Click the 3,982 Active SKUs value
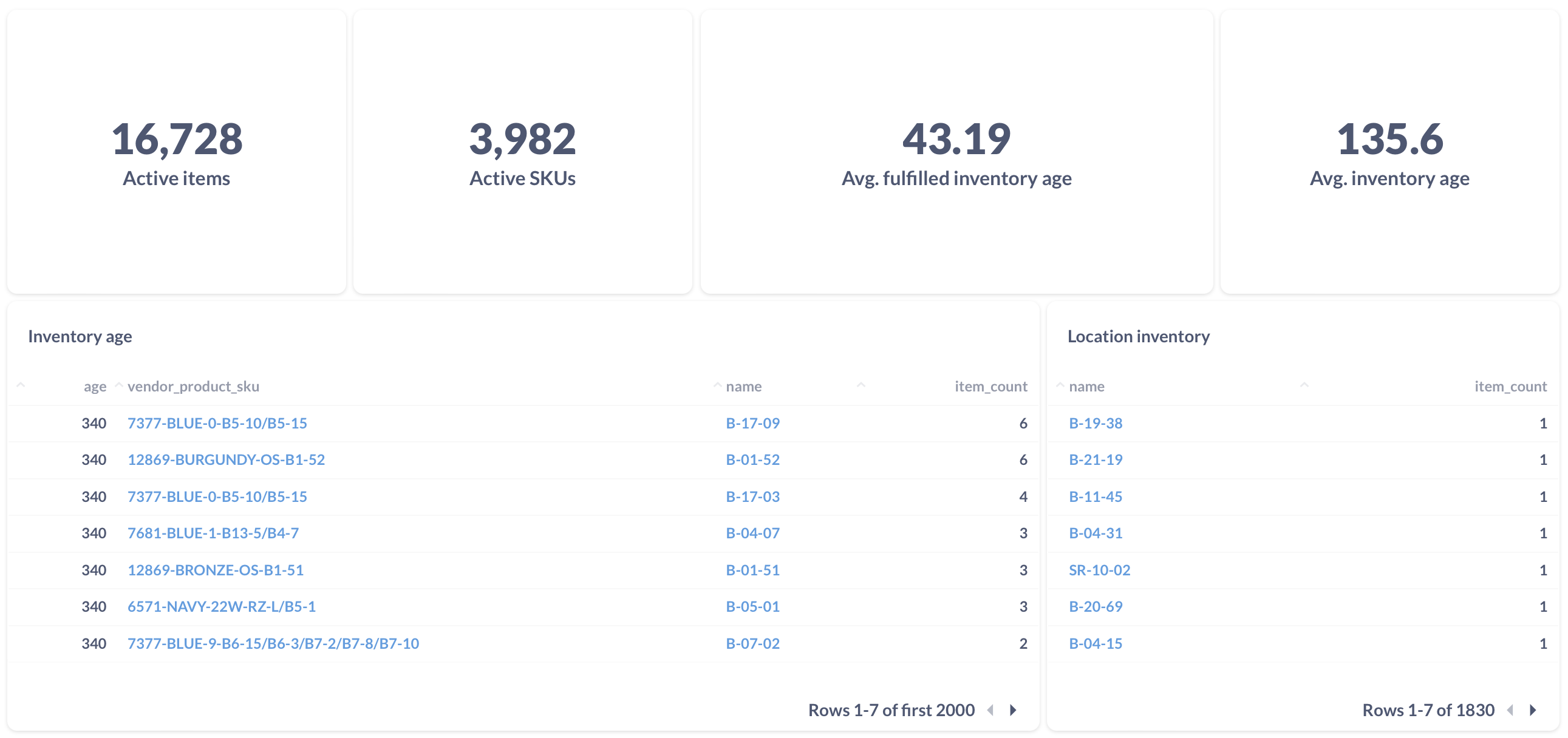Viewport: 1568px width, 738px height. coord(522,139)
